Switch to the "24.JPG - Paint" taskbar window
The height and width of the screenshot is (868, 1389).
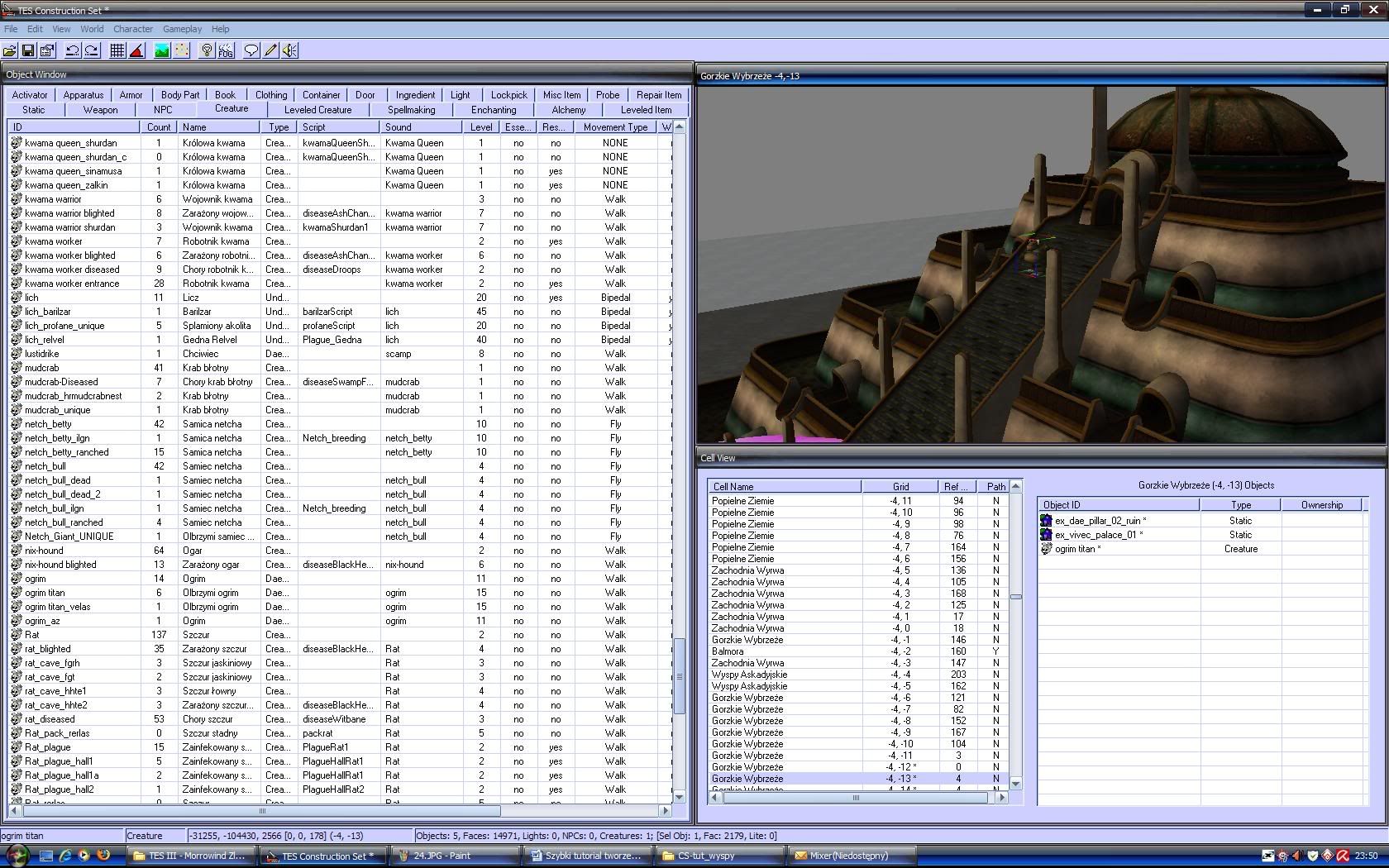[x=455, y=856]
